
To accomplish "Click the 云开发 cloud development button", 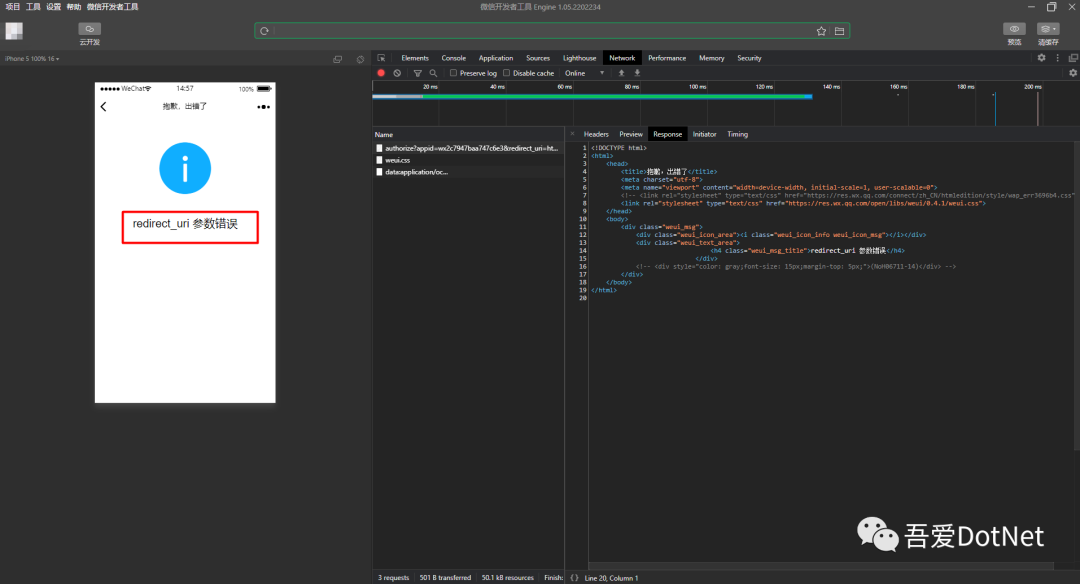I will (x=90, y=30).
